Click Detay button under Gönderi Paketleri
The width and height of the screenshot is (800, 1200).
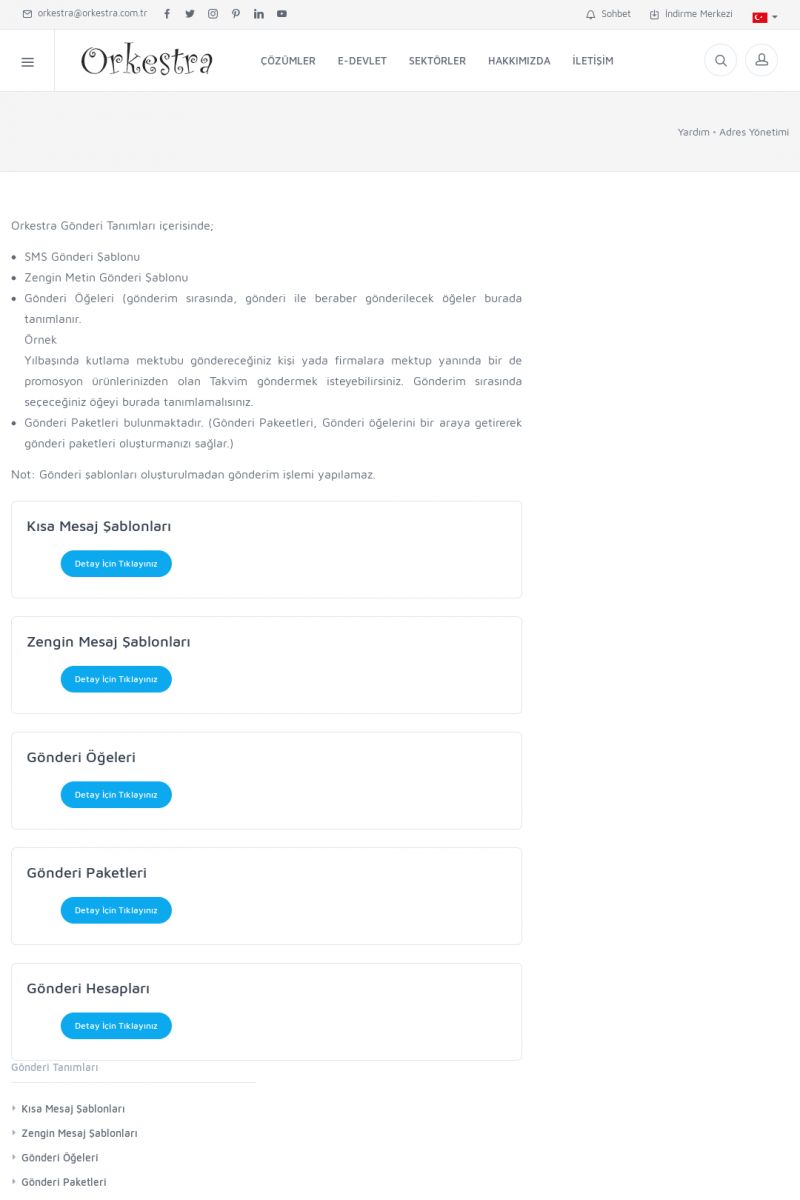(116, 910)
